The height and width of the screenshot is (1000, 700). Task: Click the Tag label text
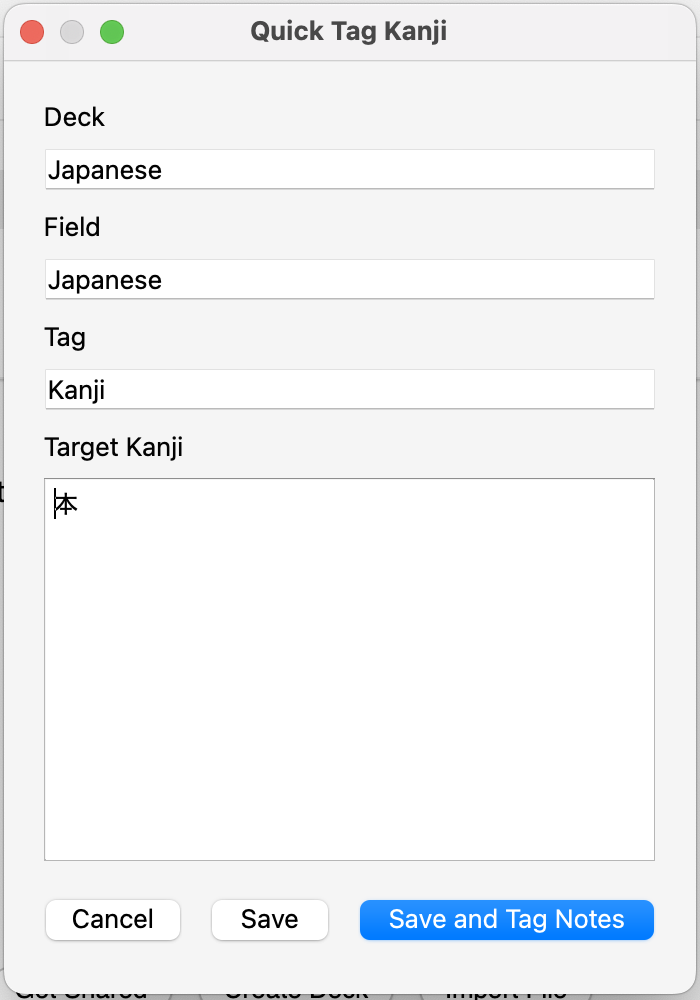(65, 338)
